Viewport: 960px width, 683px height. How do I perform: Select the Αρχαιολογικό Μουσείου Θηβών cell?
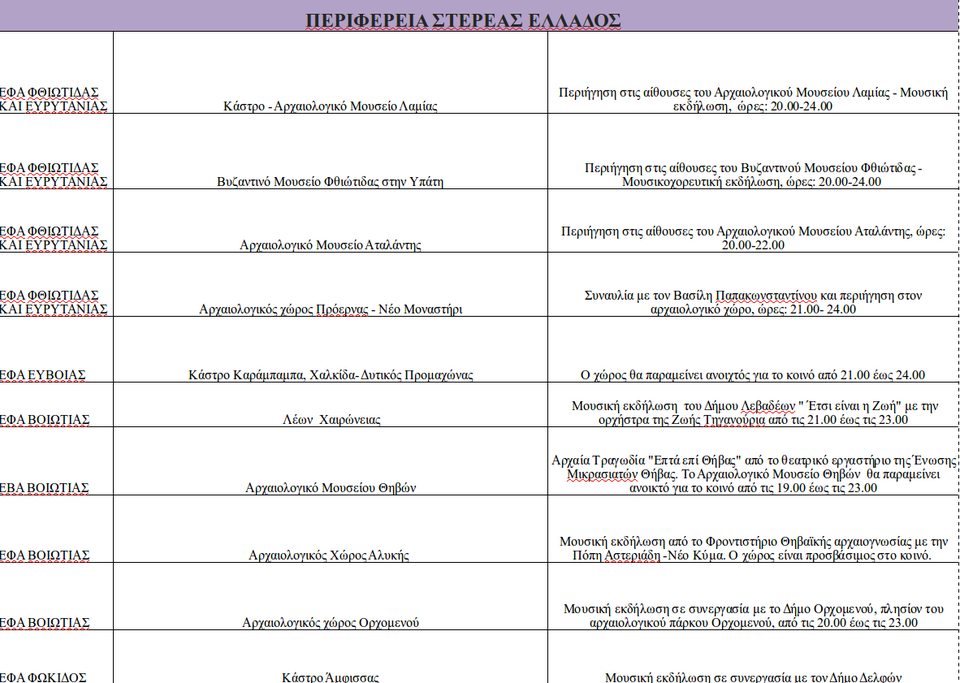(x=330, y=488)
